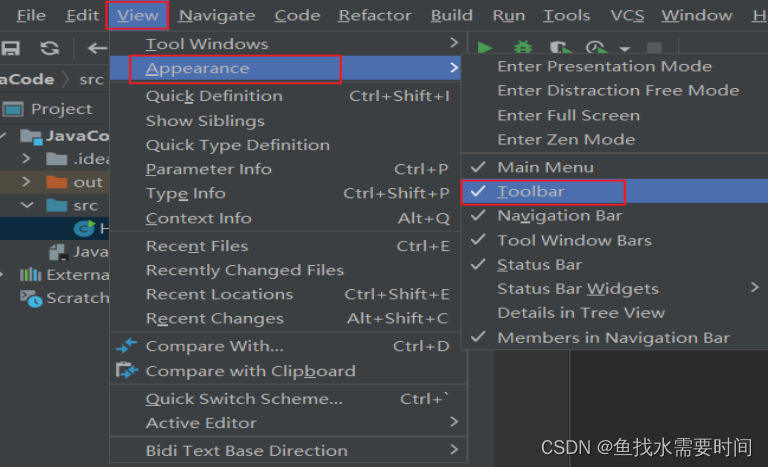768x467 pixels.
Task: Click the Synchronize refresh toolbar icon
Action: [x=49, y=48]
